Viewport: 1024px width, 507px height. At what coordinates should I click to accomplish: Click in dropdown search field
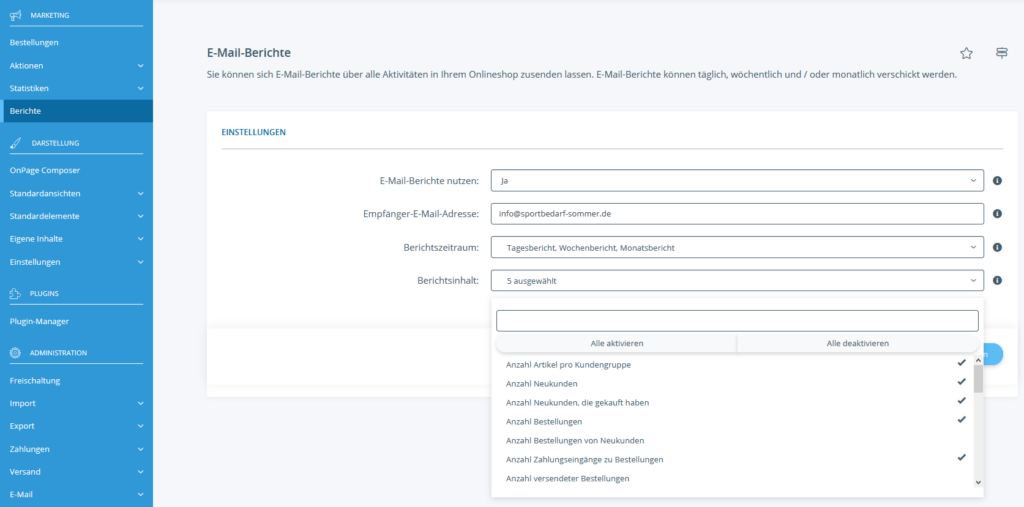click(737, 321)
